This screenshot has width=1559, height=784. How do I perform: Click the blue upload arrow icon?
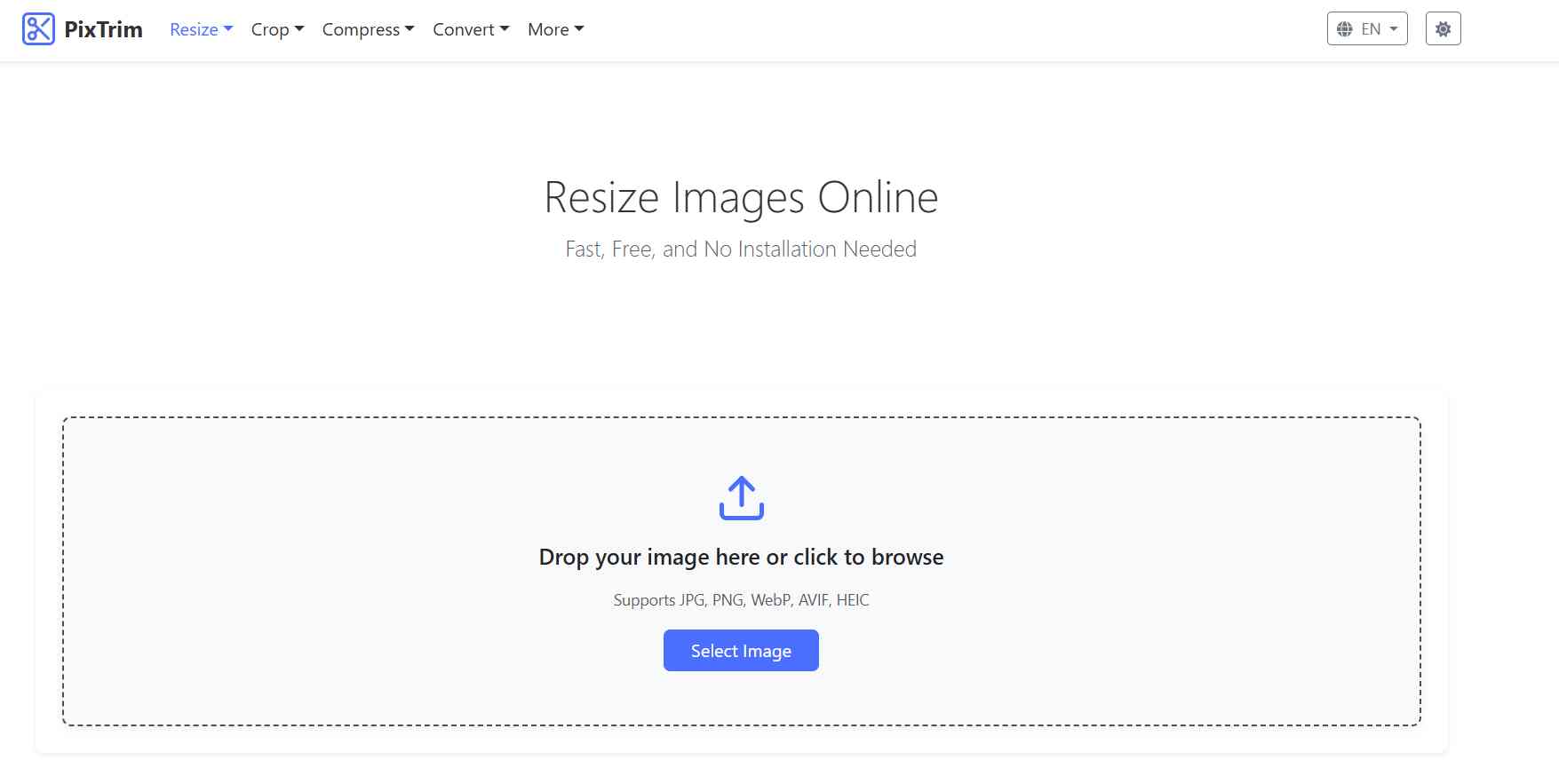(741, 498)
